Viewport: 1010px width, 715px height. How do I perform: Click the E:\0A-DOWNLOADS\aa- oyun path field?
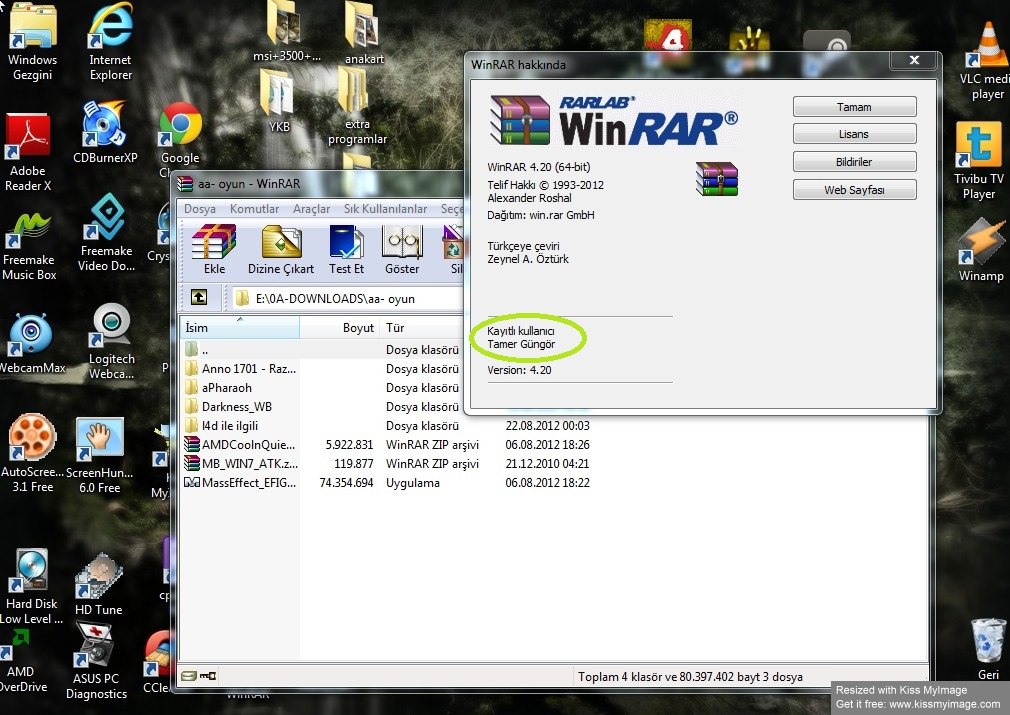[347, 298]
